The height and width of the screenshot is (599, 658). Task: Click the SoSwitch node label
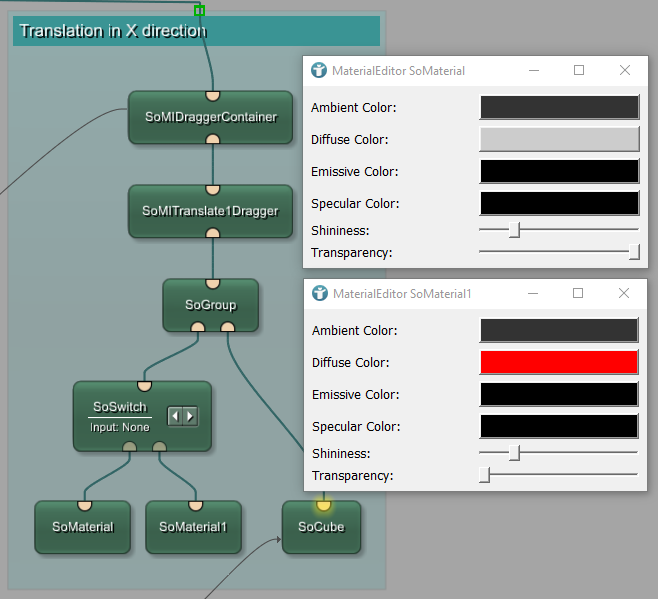coord(120,407)
